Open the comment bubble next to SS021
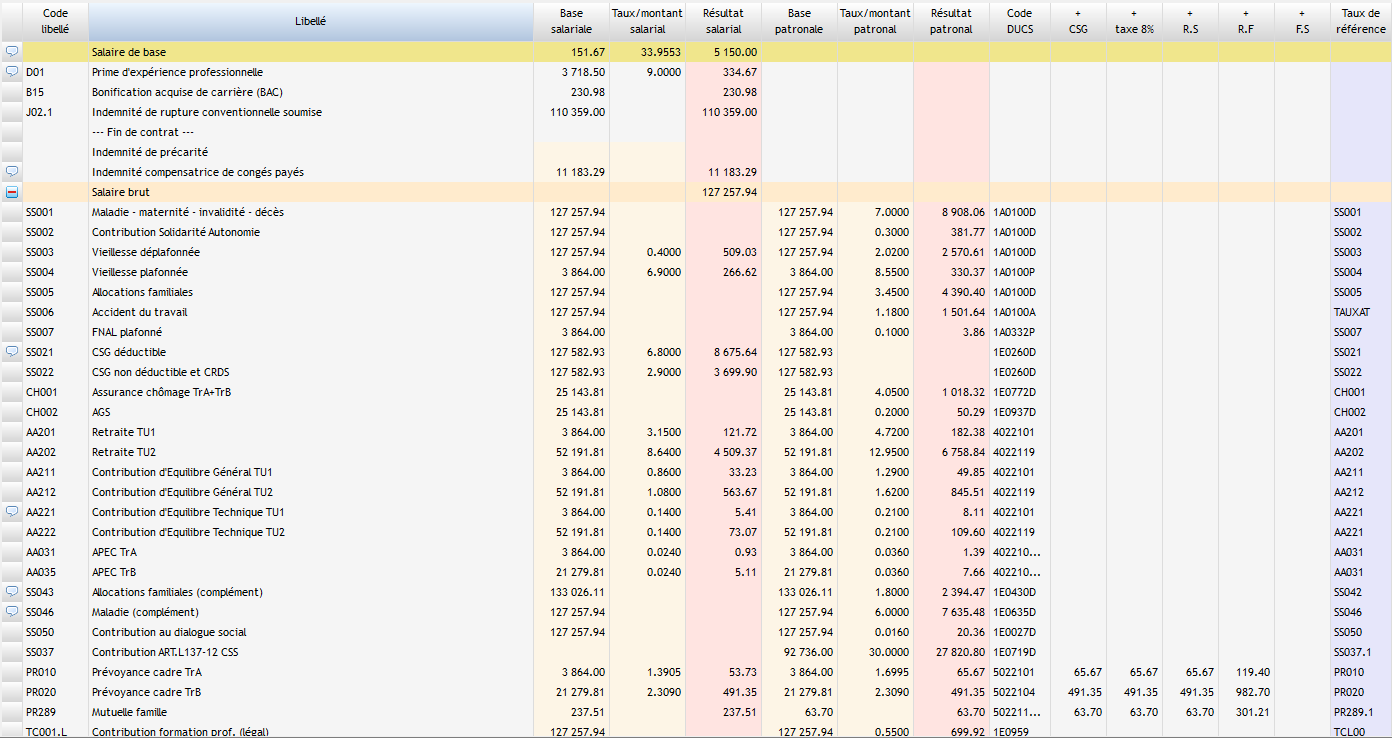The image size is (1392, 738). tap(12, 352)
